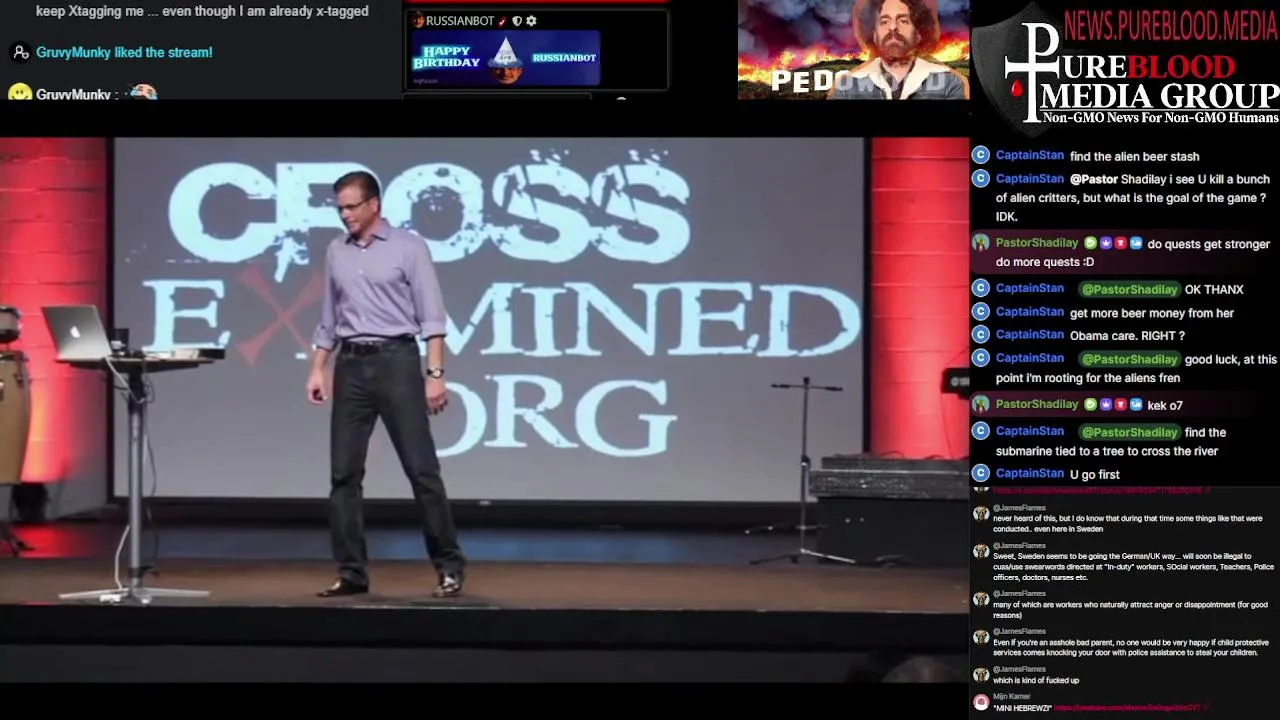Click PastorShadilay username on 'do quests get stronger'
1280x720 pixels.
(1037, 243)
